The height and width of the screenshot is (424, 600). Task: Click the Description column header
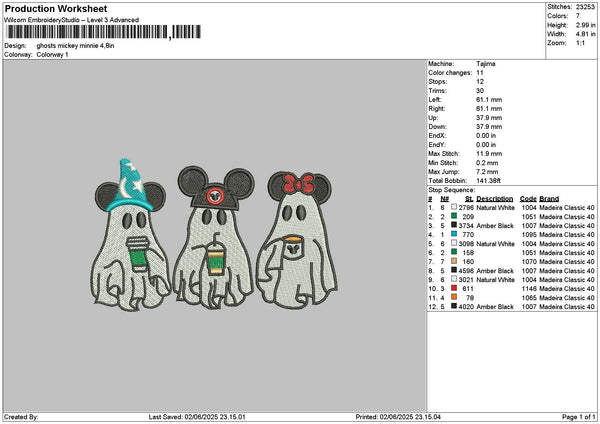coord(495,198)
